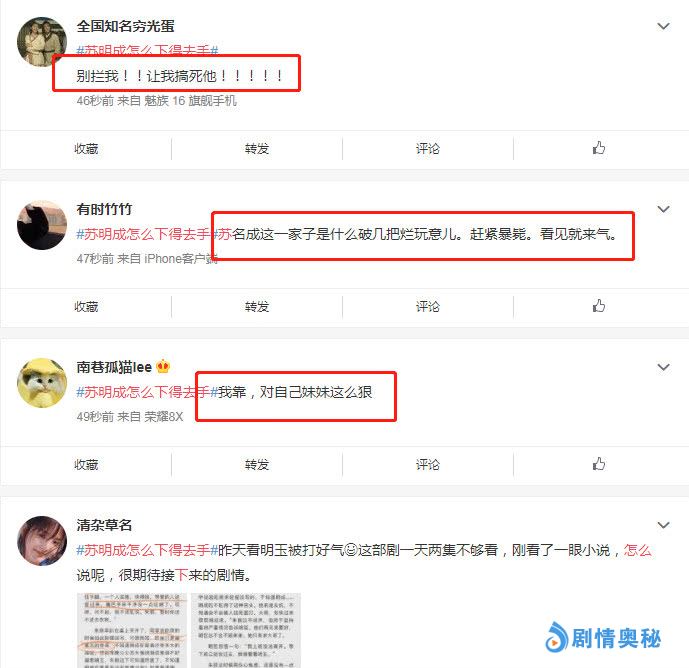Expand options chevron on 全国知名穷光蛋's post
The height and width of the screenshot is (668, 689).
pos(663,26)
